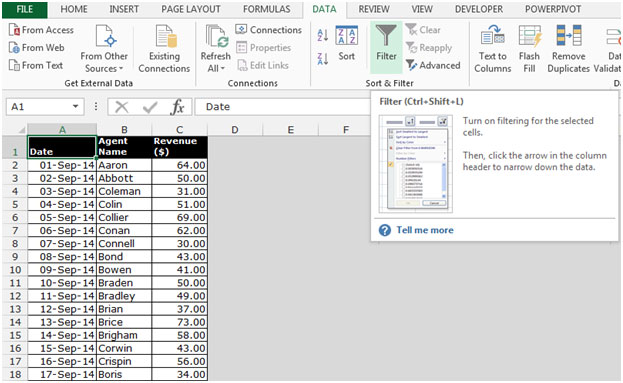Open the Name Box dropdown arrow
Viewport: 623px width, 383px height.
[x=75, y=106]
